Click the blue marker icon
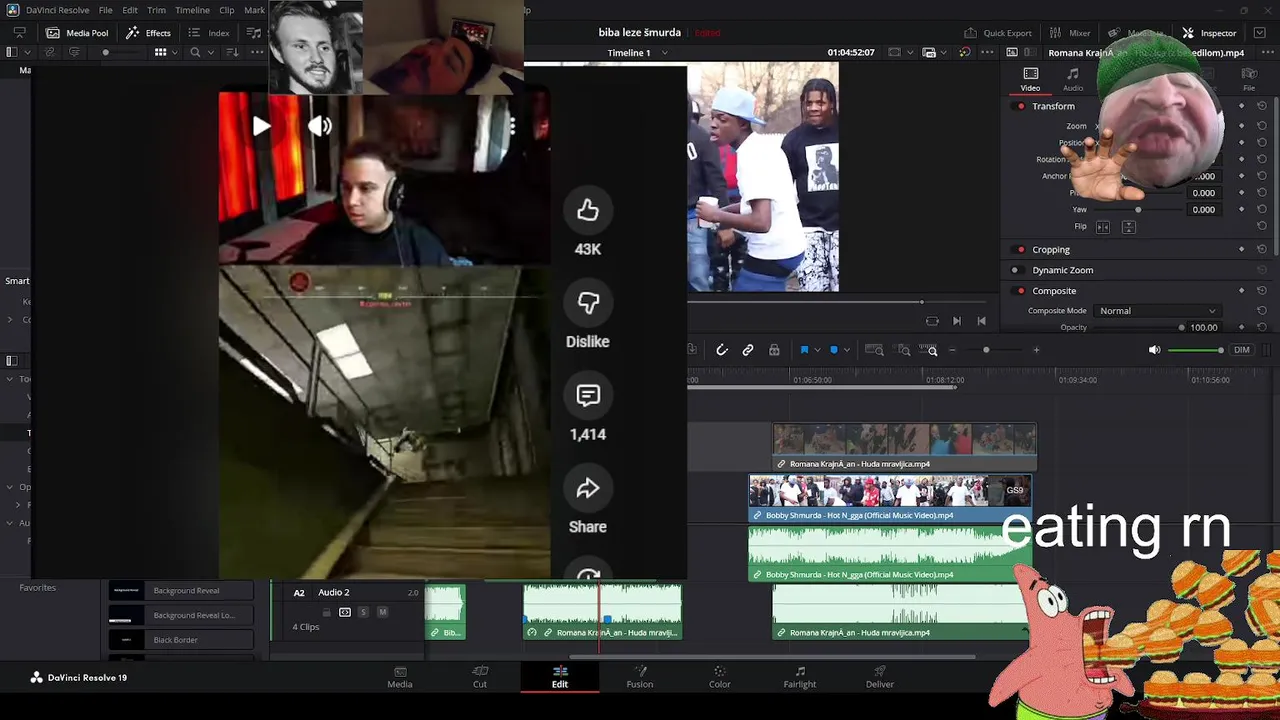 834,350
